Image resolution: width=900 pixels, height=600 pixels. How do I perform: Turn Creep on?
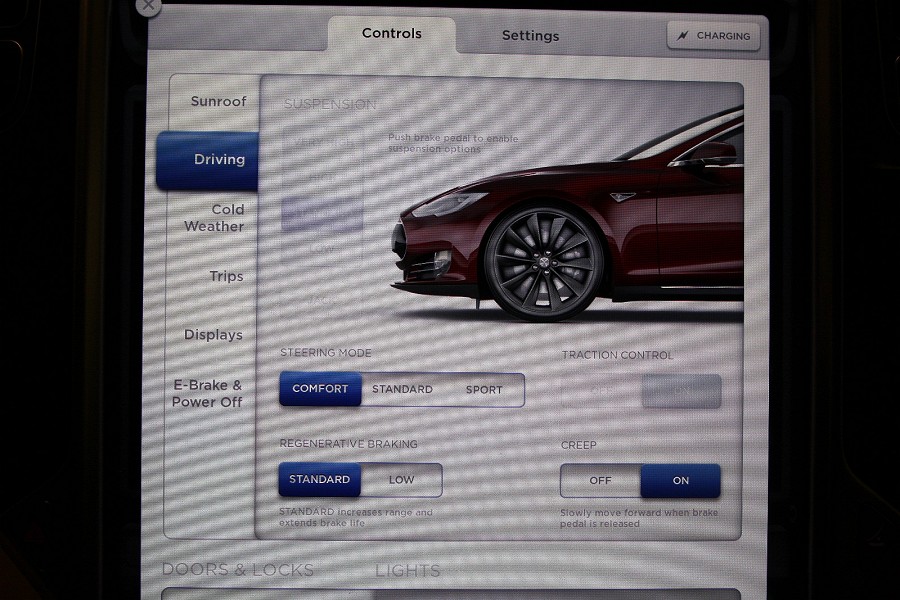pos(680,481)
